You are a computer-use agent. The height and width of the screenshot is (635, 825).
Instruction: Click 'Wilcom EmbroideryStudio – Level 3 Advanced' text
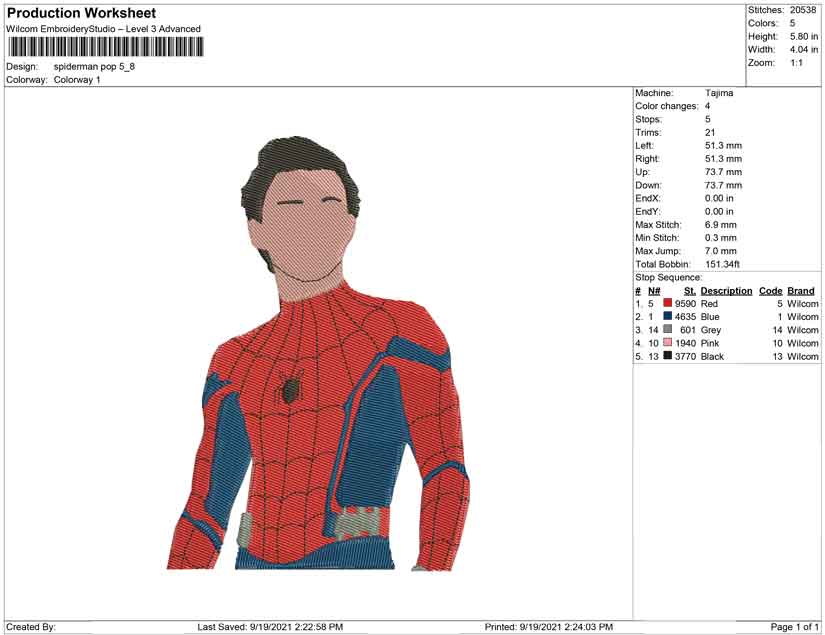104,29
